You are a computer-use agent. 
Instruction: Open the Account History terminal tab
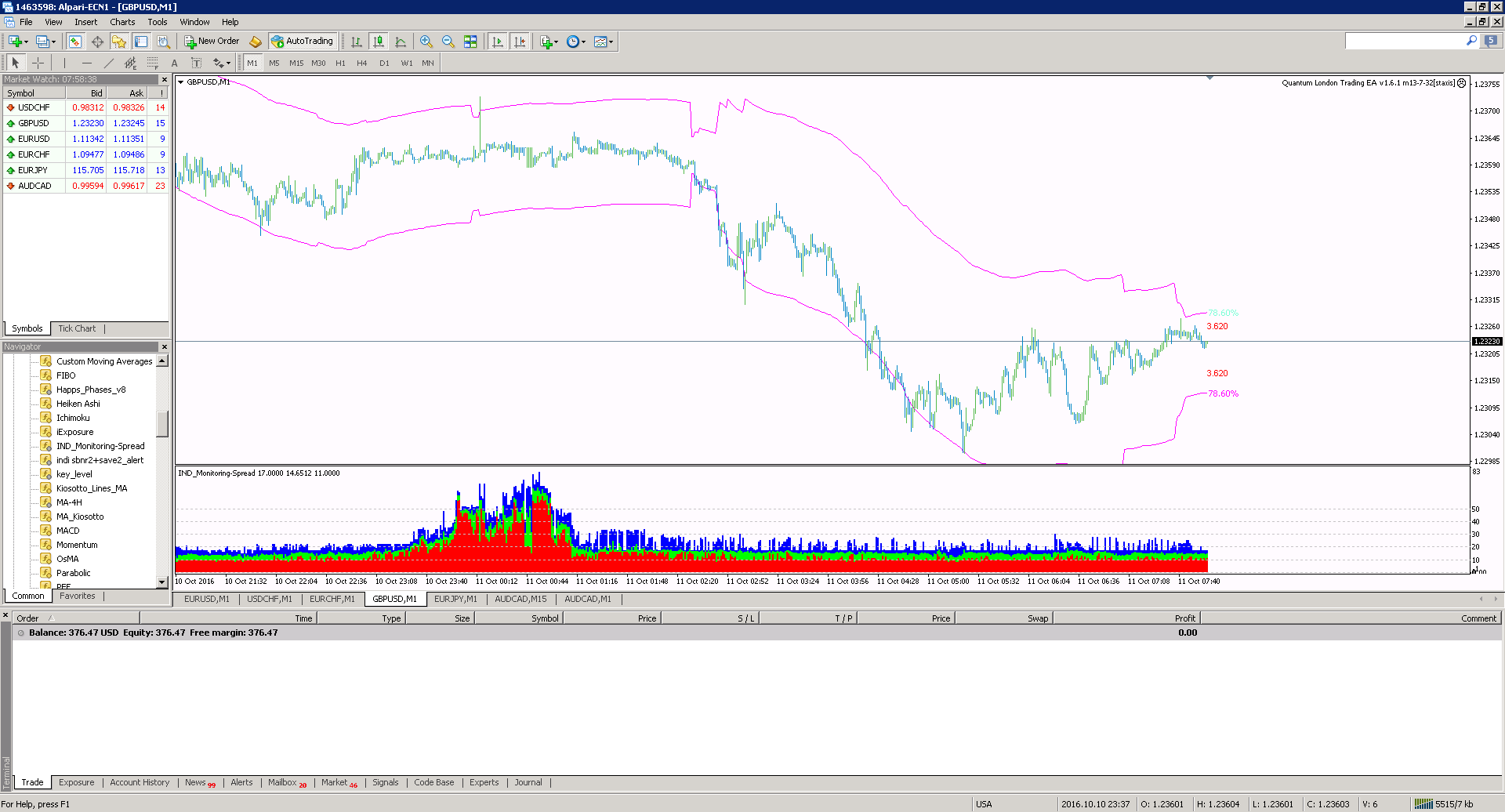[x=140, y=782]
